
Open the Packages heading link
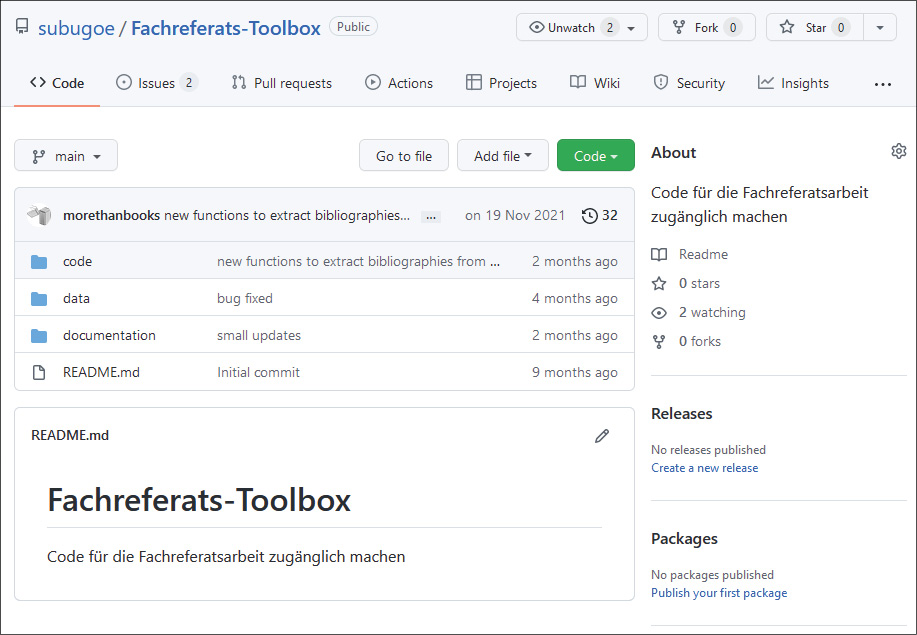click(684, 539)
